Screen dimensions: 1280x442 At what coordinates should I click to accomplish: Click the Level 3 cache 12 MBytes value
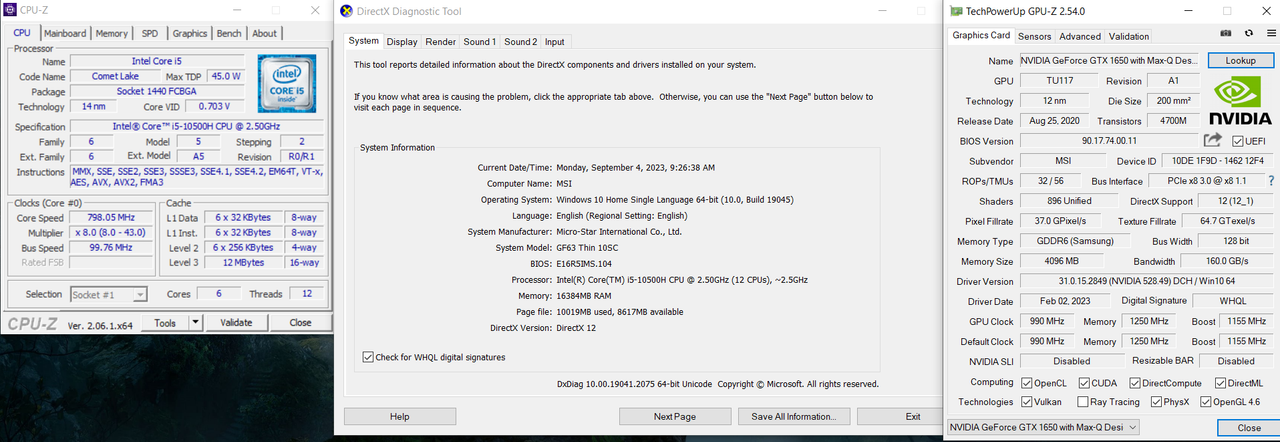tap(243, 262)
